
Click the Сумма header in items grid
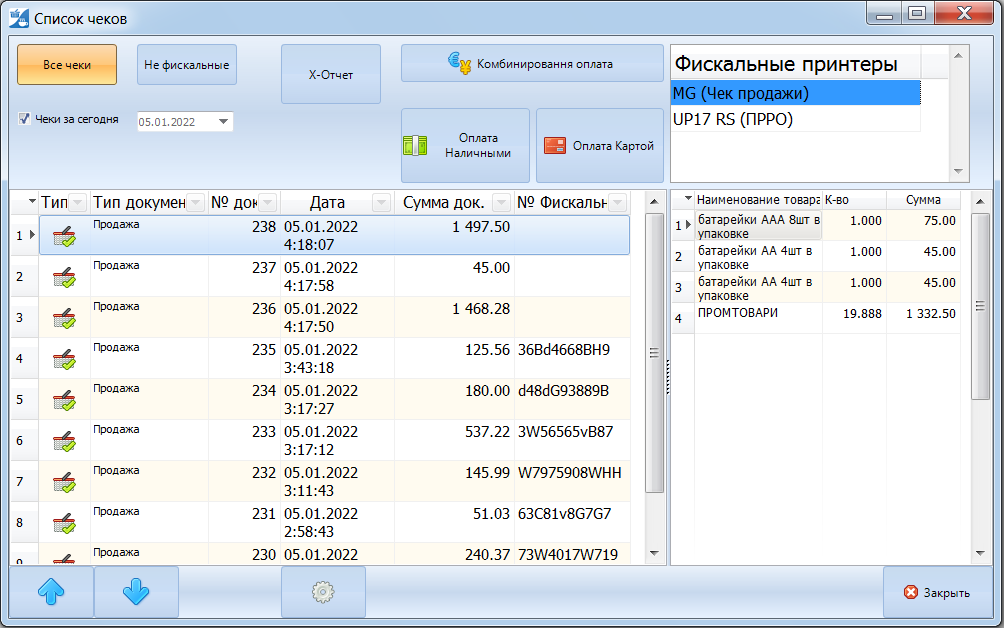click(923, 200)
